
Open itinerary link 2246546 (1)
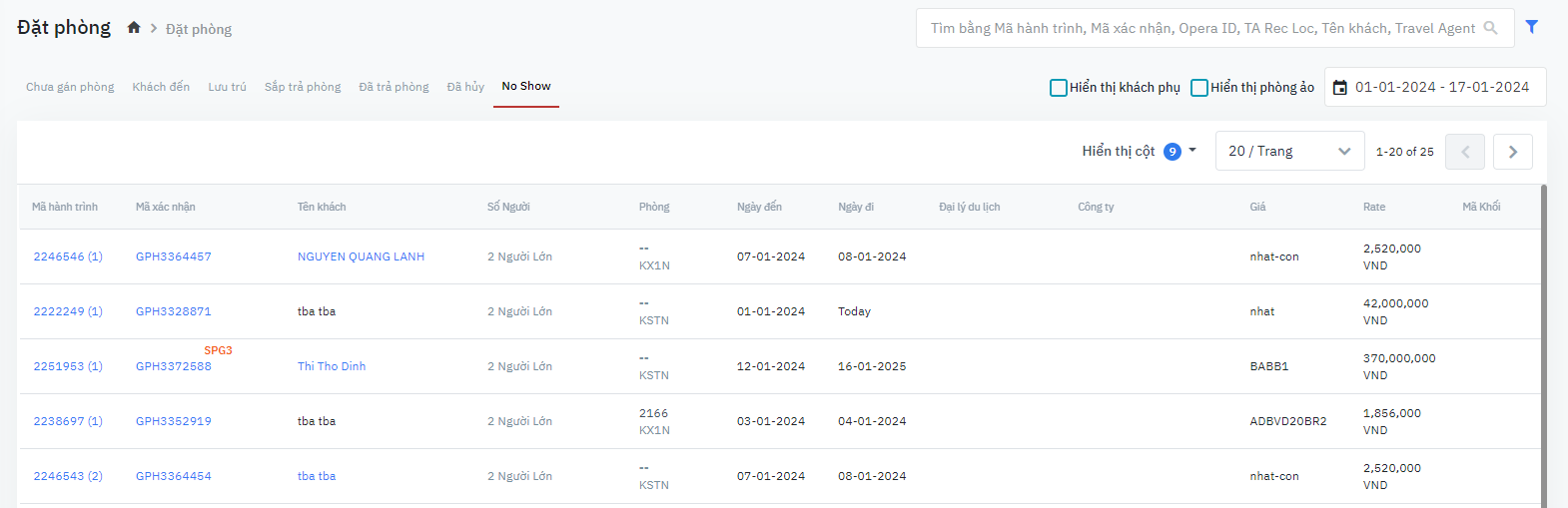tap(68, 256)
